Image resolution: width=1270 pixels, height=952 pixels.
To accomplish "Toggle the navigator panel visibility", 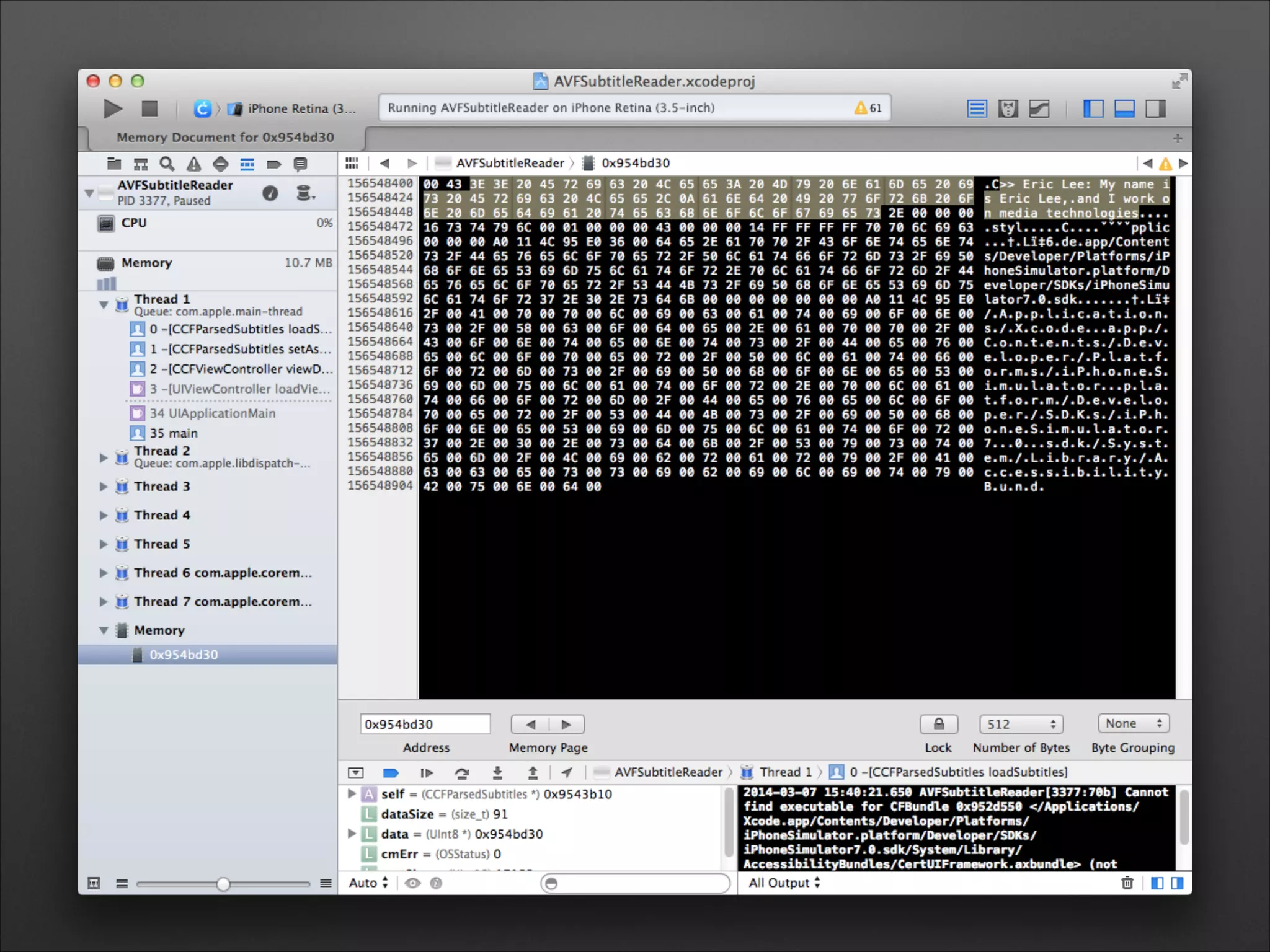I will point(1093,109).
